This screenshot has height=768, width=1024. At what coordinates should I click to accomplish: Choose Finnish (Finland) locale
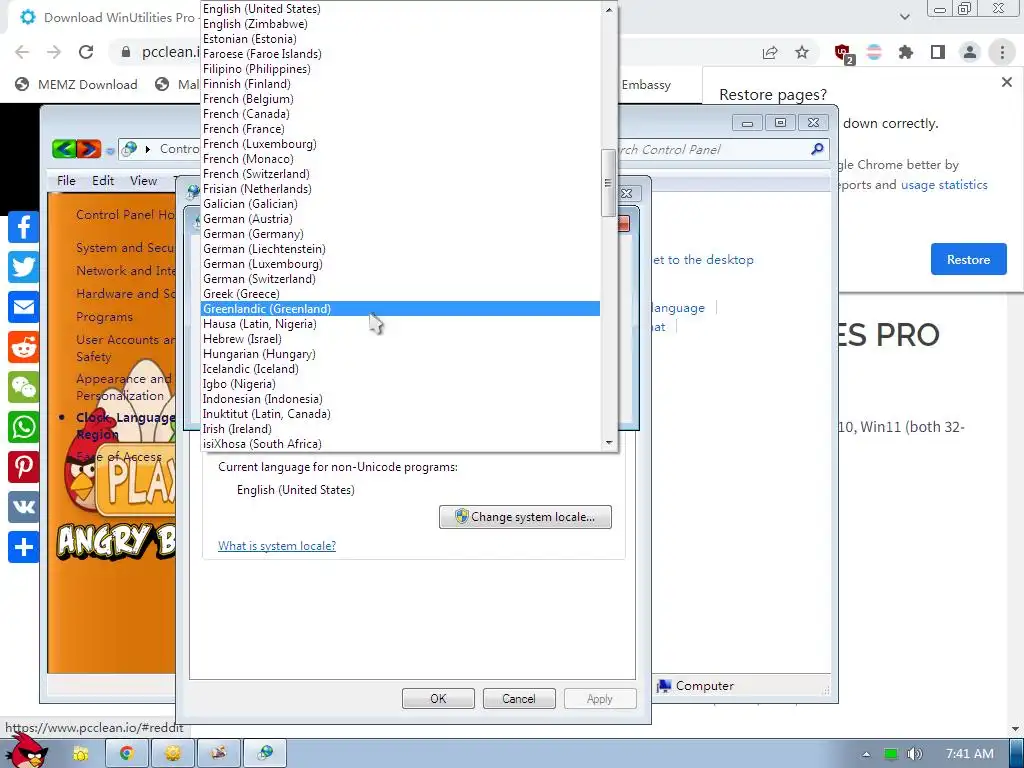point(400,84)
